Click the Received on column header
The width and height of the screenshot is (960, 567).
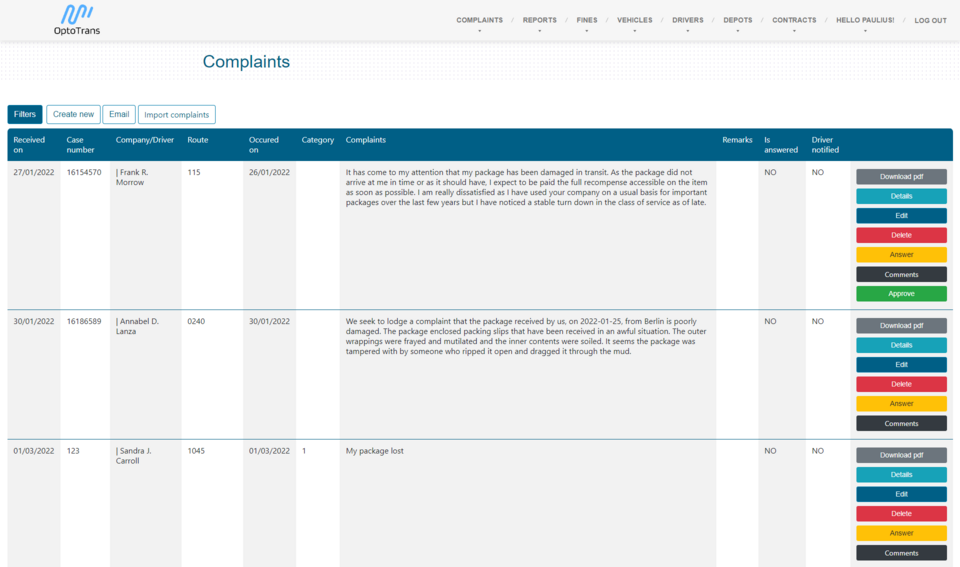[29, 145]
